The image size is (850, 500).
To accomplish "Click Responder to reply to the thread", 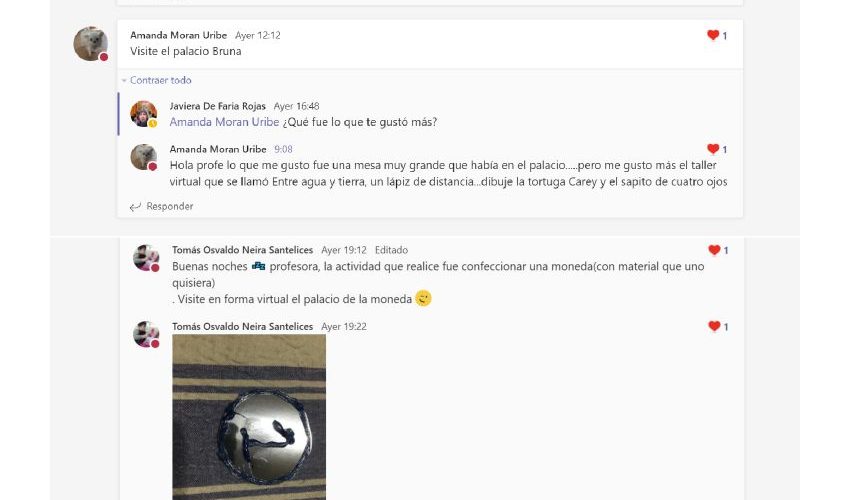I will coord(170,206).
